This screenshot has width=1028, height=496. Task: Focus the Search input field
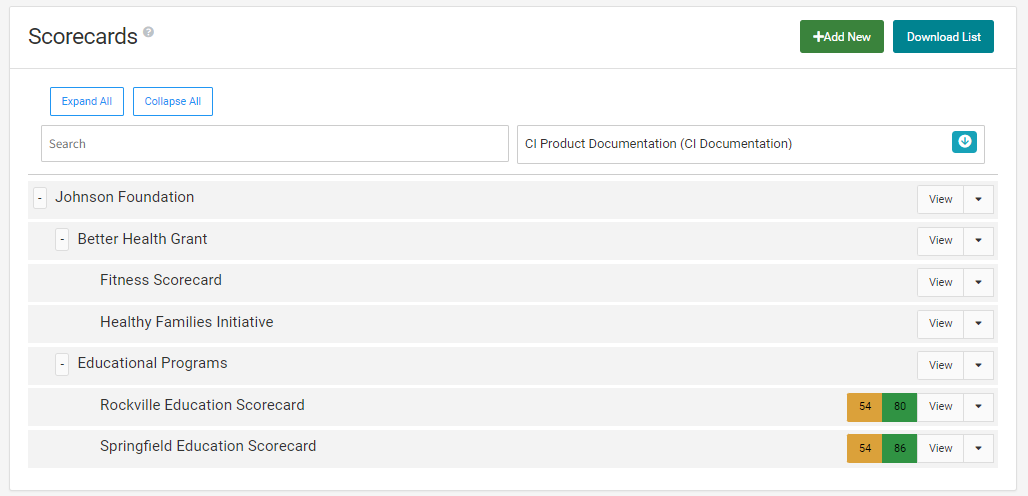275,143
